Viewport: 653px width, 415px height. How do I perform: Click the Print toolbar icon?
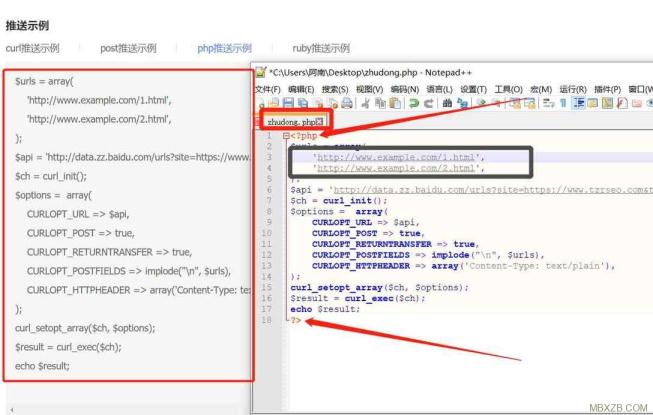point(347,103)
